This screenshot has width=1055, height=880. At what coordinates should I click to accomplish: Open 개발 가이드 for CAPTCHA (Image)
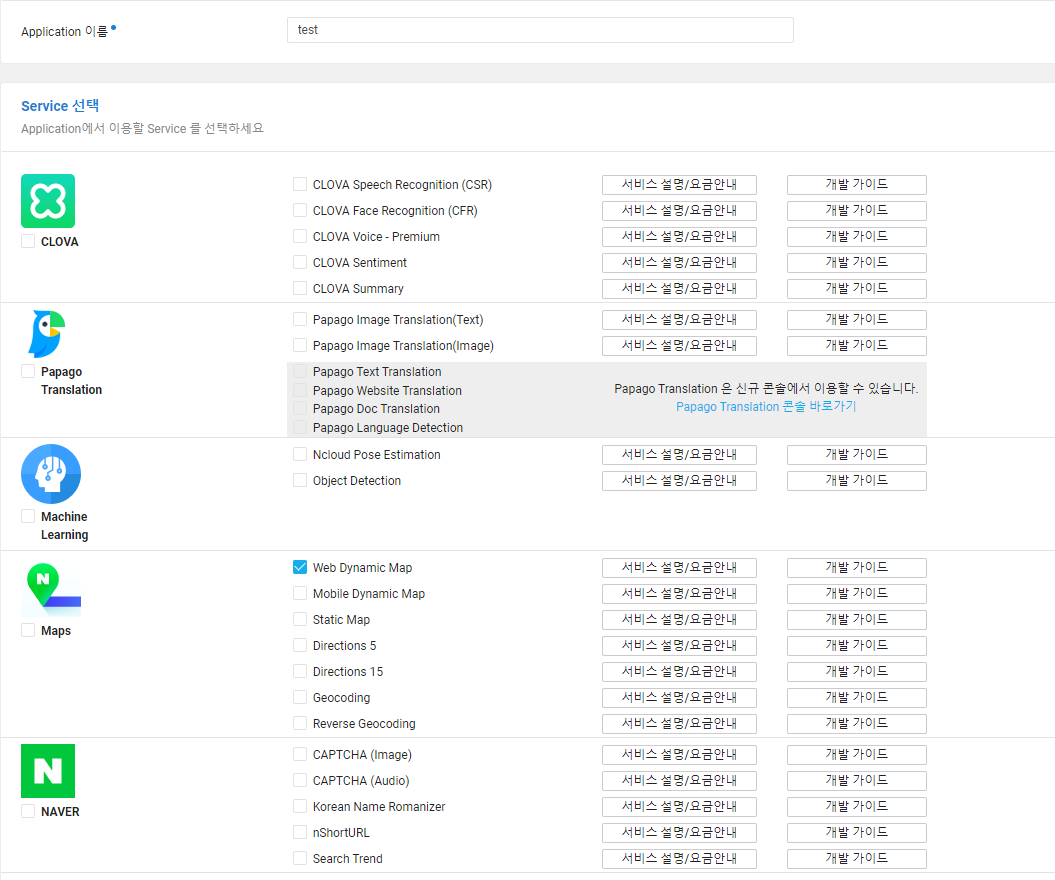(857, 754)
